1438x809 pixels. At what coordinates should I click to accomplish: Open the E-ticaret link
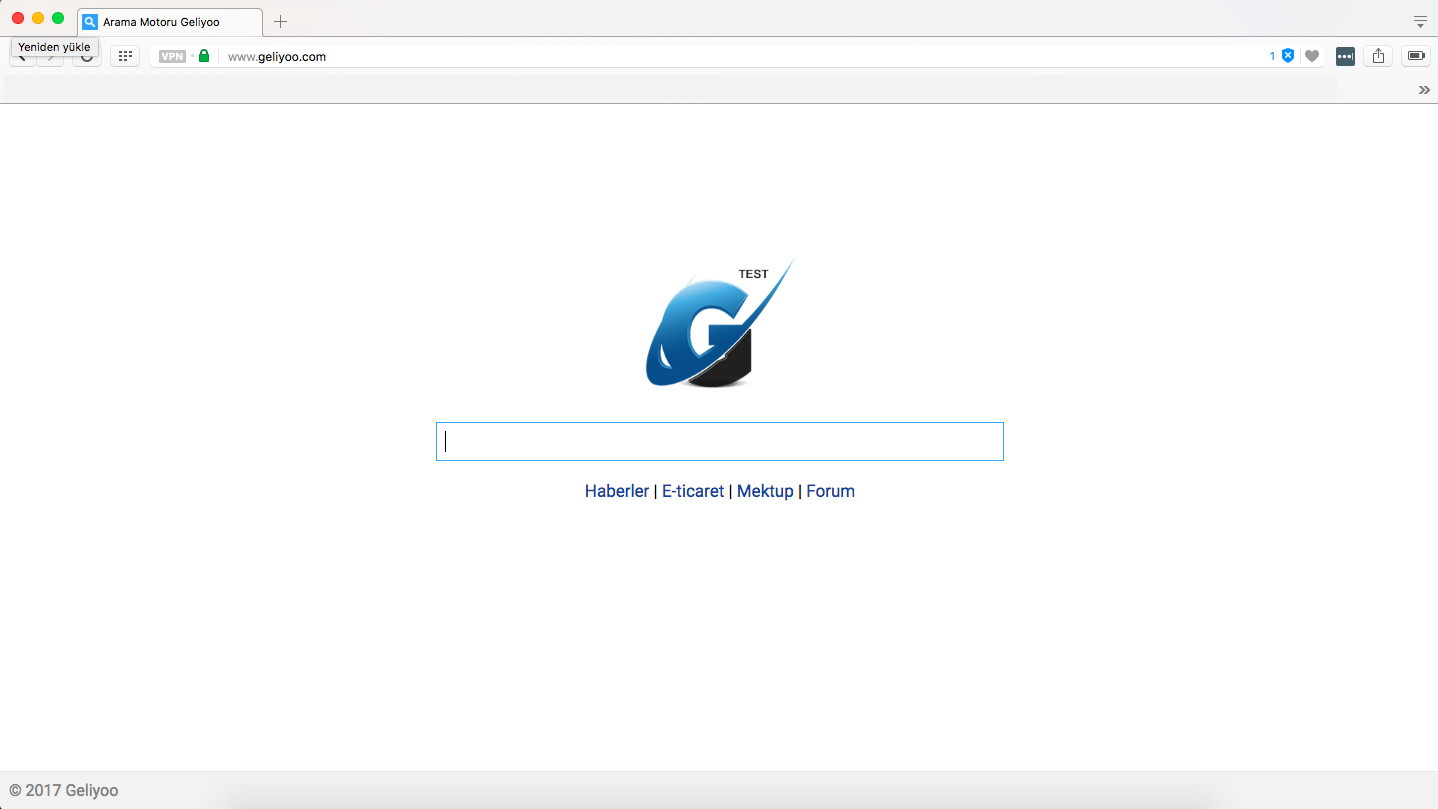coord(693,491)
